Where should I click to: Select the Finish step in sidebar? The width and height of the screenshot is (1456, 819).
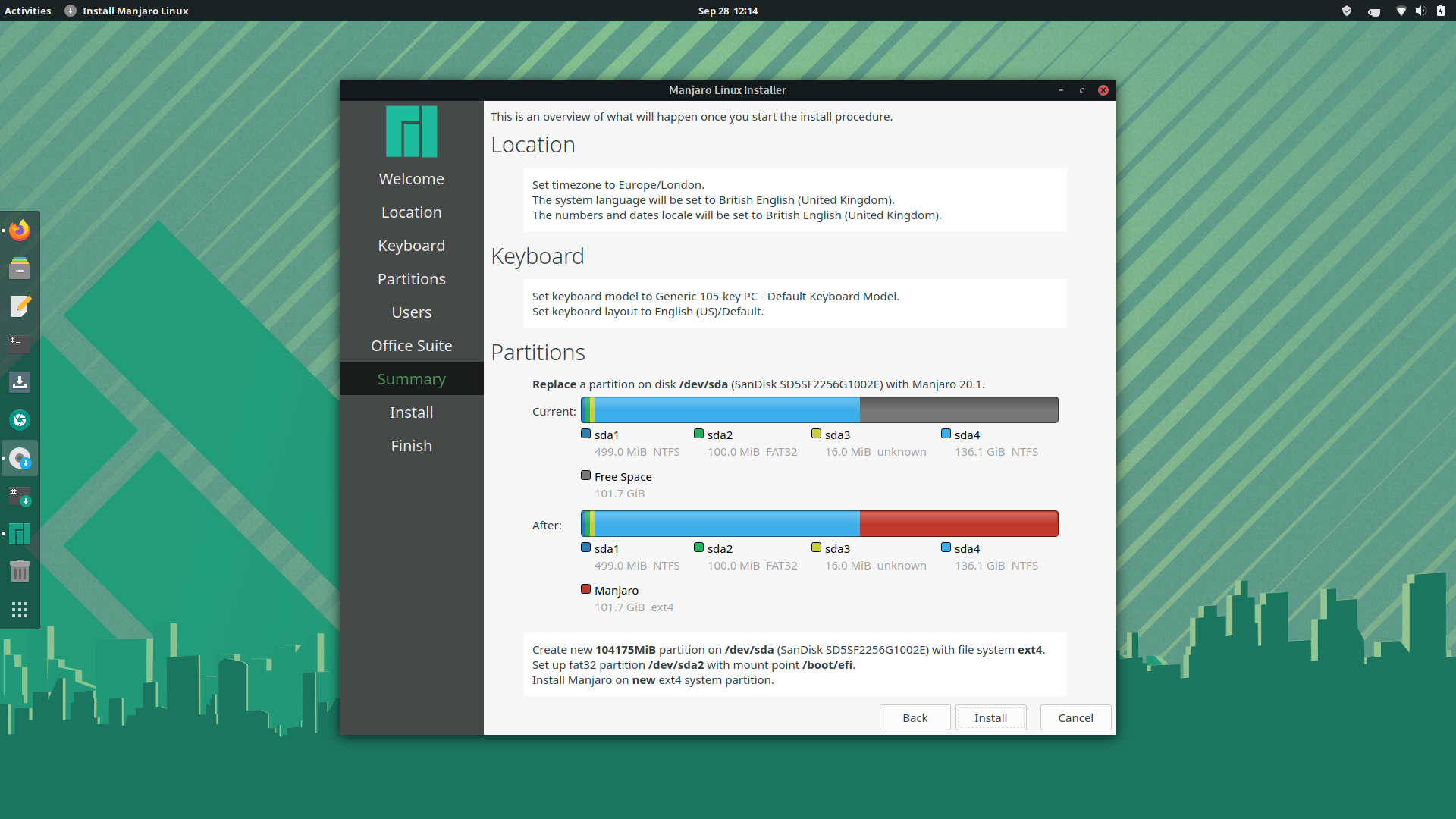click(411, 446)
